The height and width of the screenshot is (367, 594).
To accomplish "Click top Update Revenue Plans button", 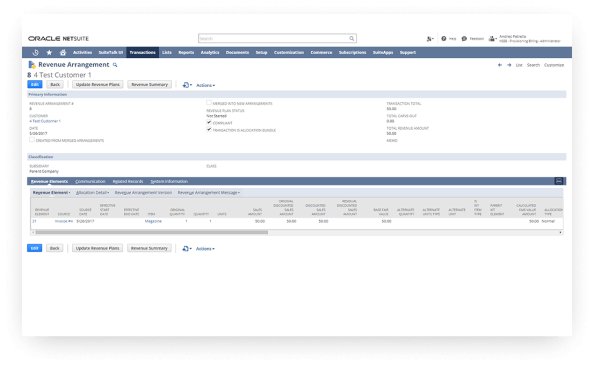I will [98, 84].
